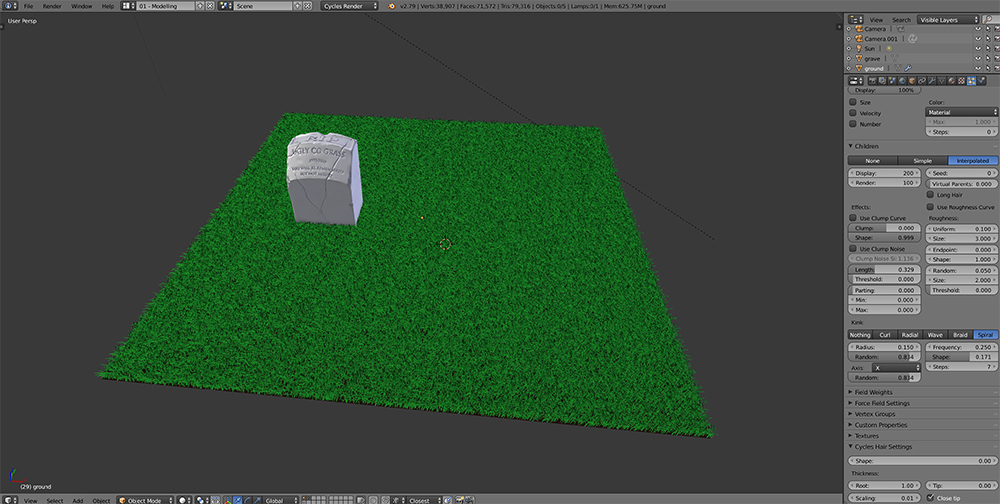Open the Material properties tab sphere icon
Image resolution: width=1000 pixels, height=504 pixels.
[x=952, y=81]
